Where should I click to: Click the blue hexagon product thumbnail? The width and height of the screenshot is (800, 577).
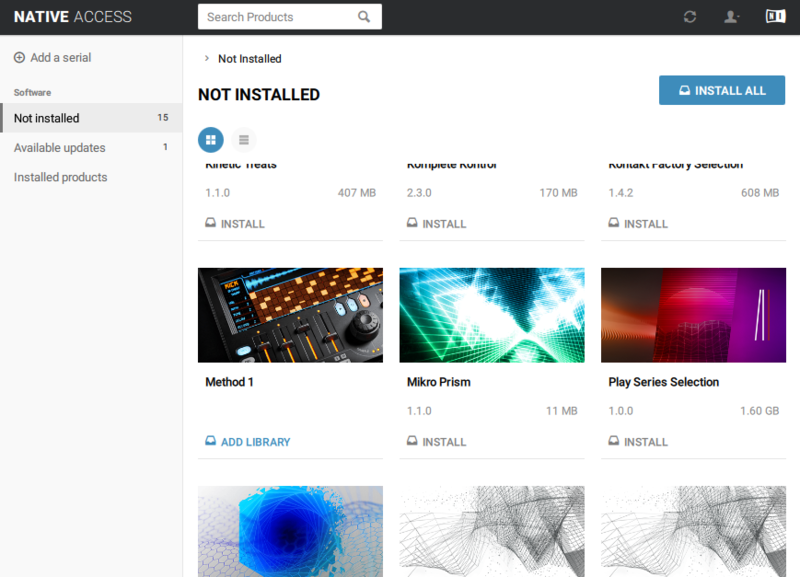point(290,531)
